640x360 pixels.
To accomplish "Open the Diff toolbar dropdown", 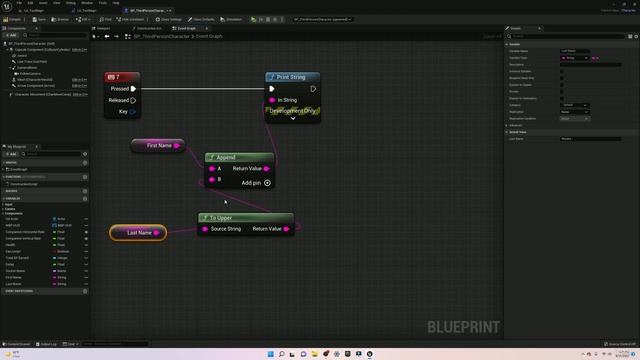I will coord(82,19).
